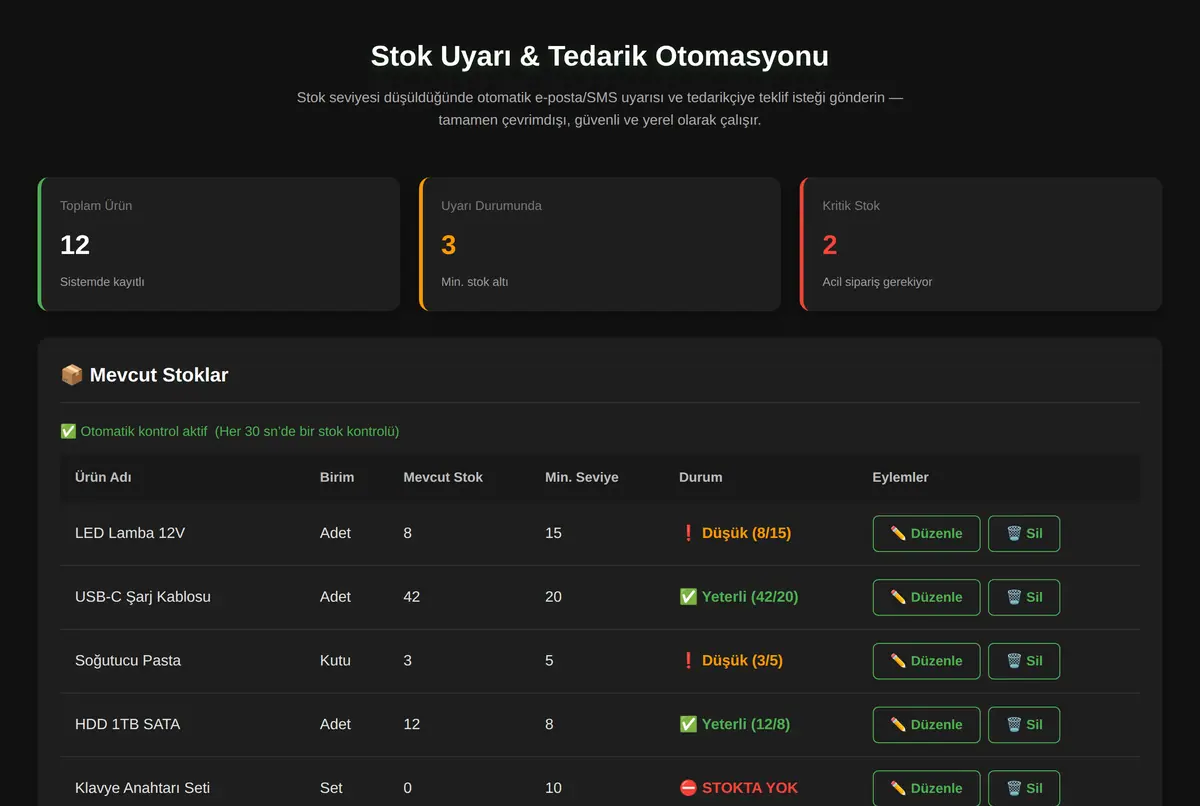The height and width of the screenshot is (806, 1200).
Task: Click Sil for USB-C Şarj Kablosu
Action: pos(1024,597)
